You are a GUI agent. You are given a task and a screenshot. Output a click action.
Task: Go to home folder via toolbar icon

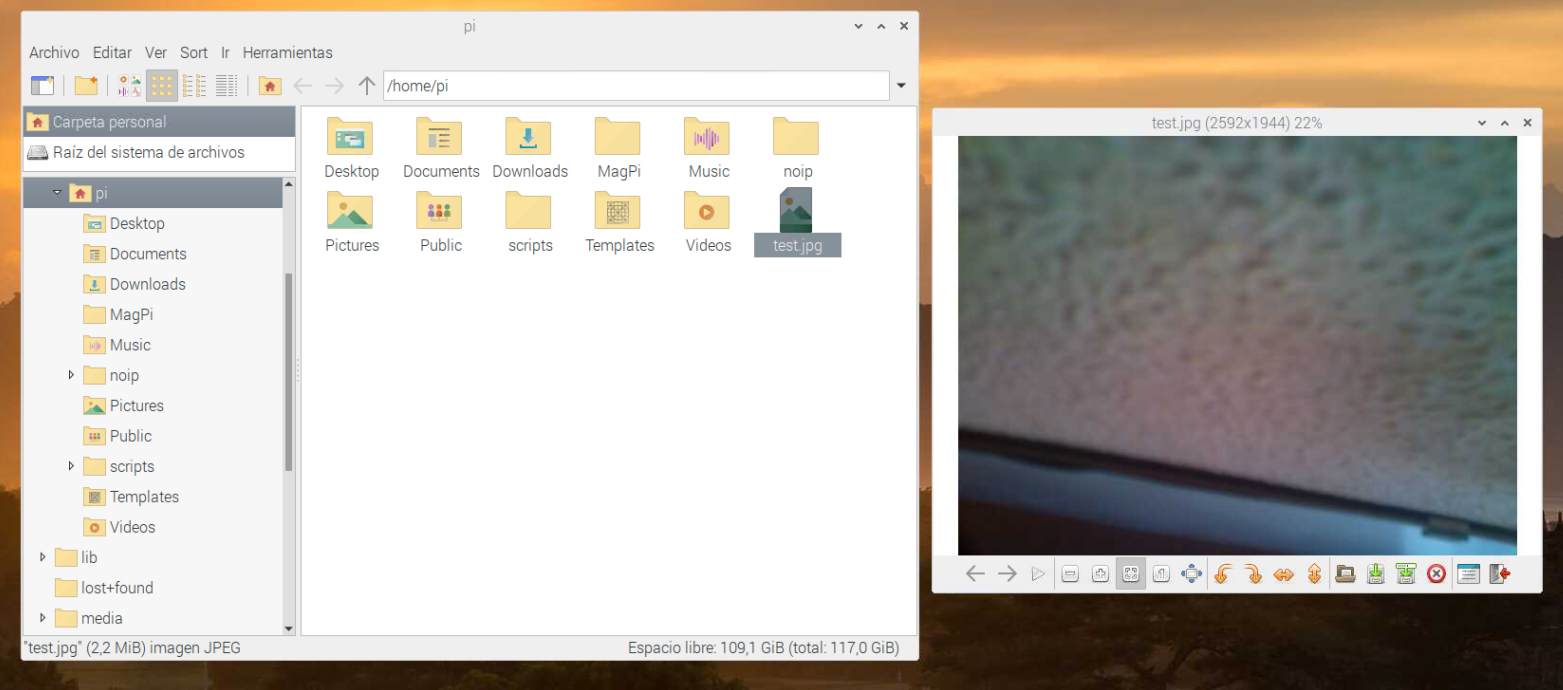269,86
